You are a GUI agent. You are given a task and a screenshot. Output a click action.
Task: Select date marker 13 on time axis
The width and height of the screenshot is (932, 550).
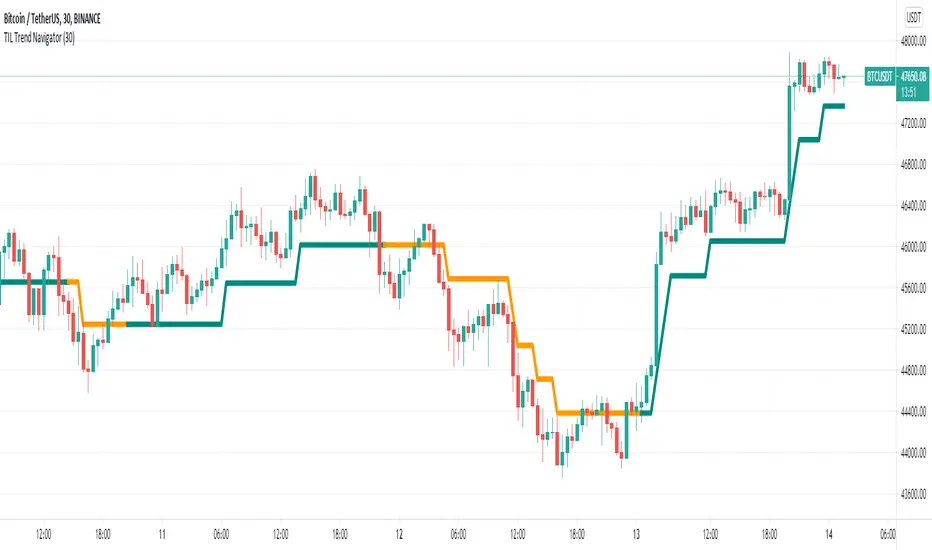click(635, 533)
